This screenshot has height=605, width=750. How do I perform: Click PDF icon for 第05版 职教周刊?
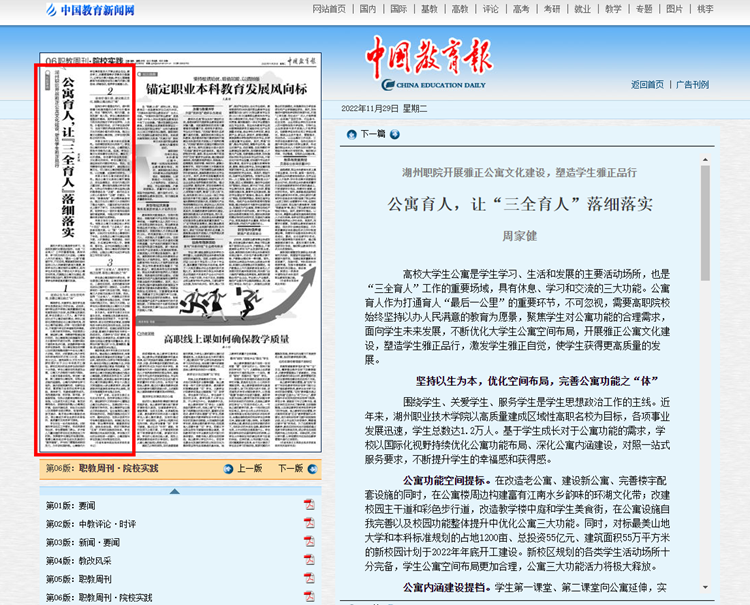[309, 579]
